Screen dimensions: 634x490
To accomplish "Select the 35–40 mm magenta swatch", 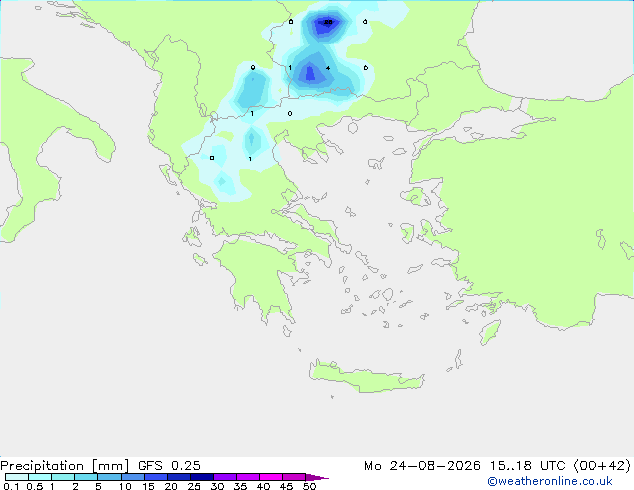I will (x=248, y=477).
